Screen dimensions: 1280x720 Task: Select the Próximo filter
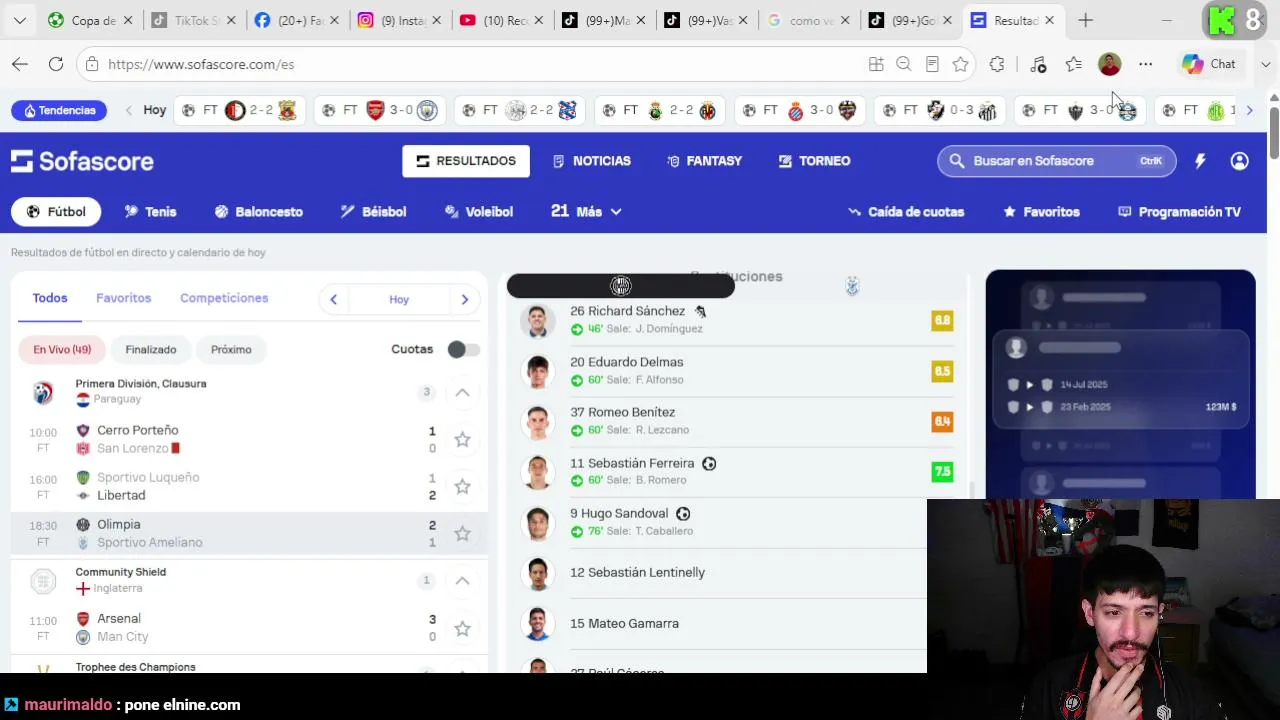coord(231,349)
